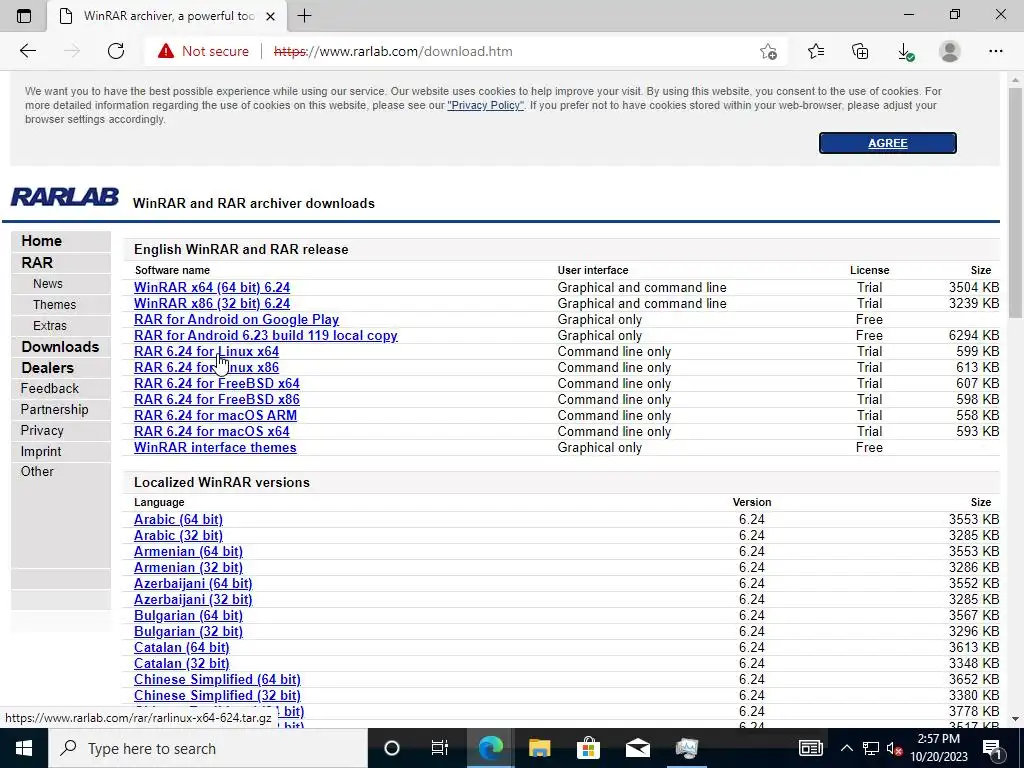Download RAR 6.24 for Linux x64
1024x768 pixels.
[x=206, y=351]
